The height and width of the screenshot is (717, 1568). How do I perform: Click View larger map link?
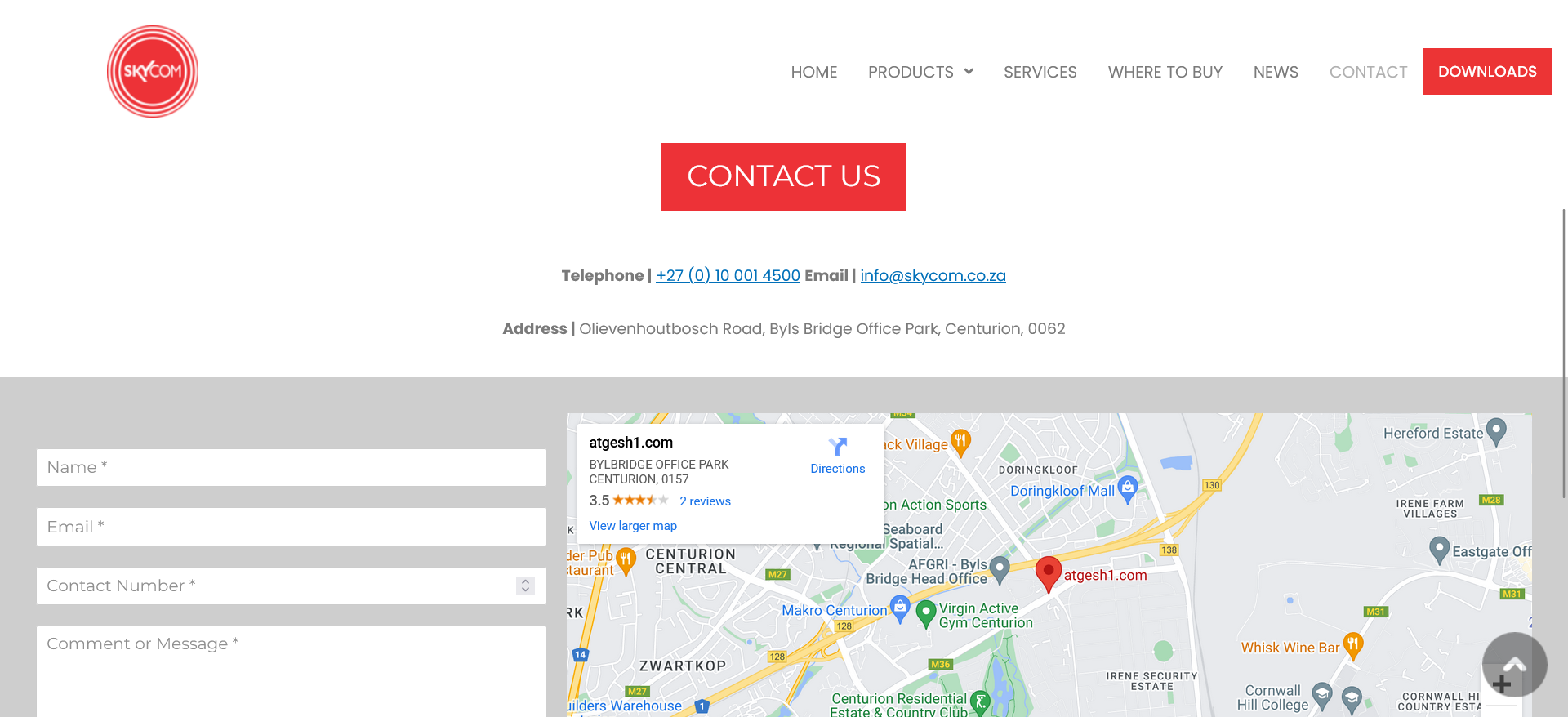pyautogui.click(x=633, y=526)
